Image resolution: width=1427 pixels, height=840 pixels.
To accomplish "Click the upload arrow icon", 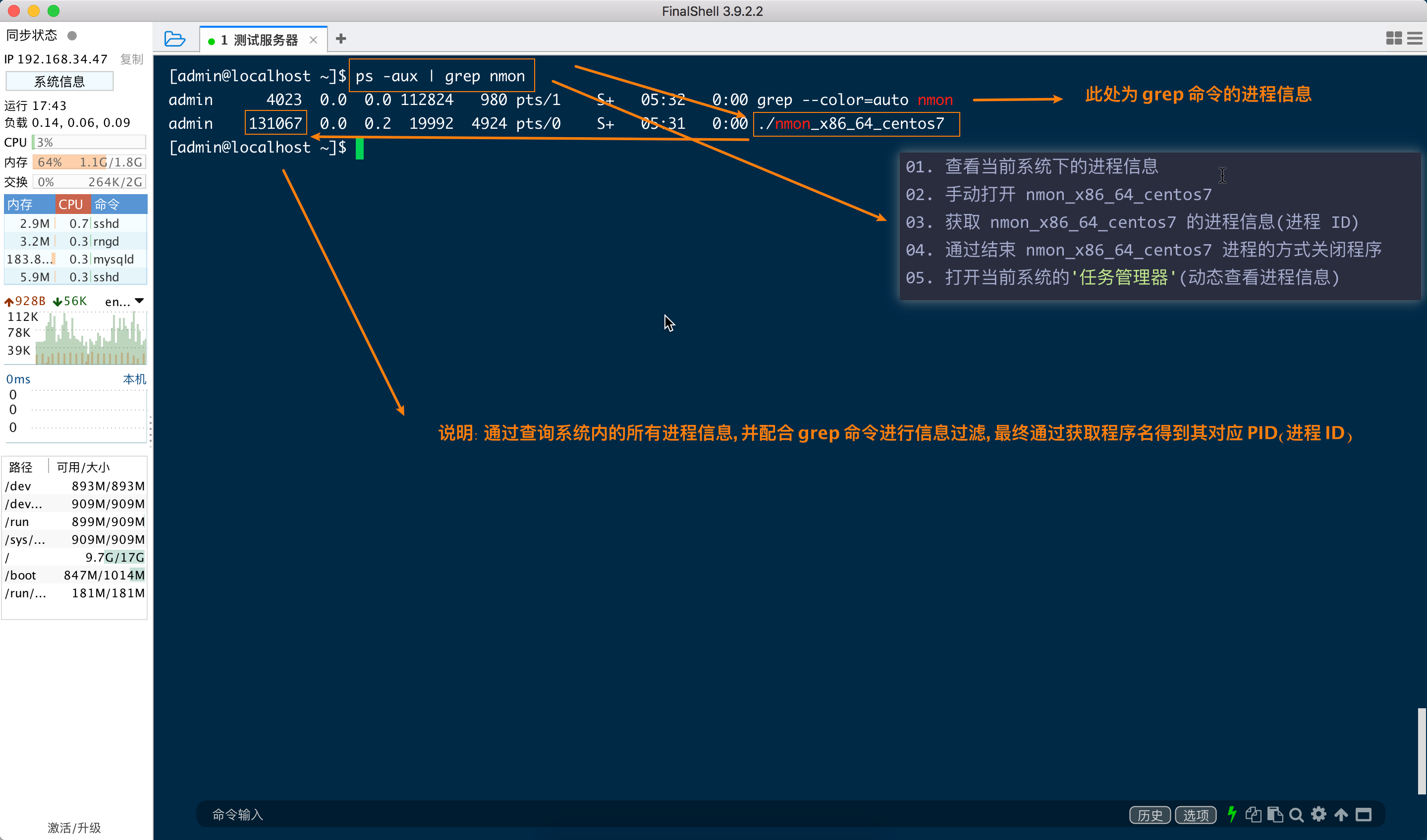I will pos(1341,815).
